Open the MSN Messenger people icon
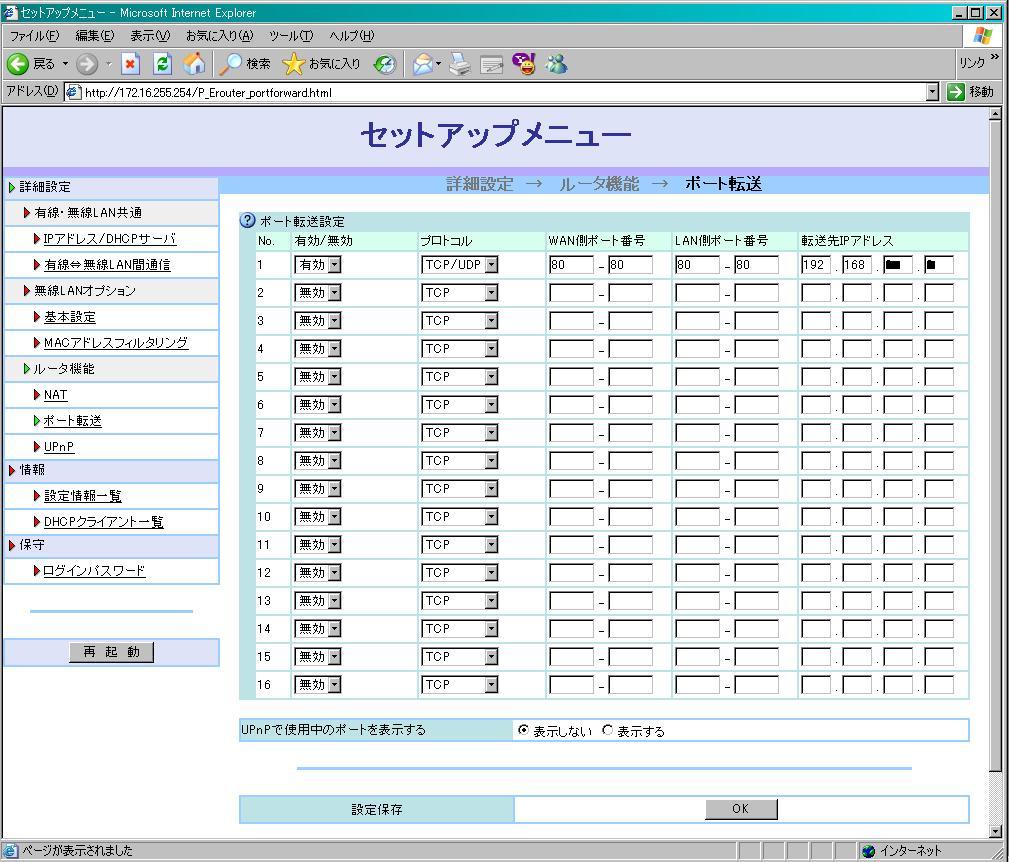1009x862 pixels. 557,64
